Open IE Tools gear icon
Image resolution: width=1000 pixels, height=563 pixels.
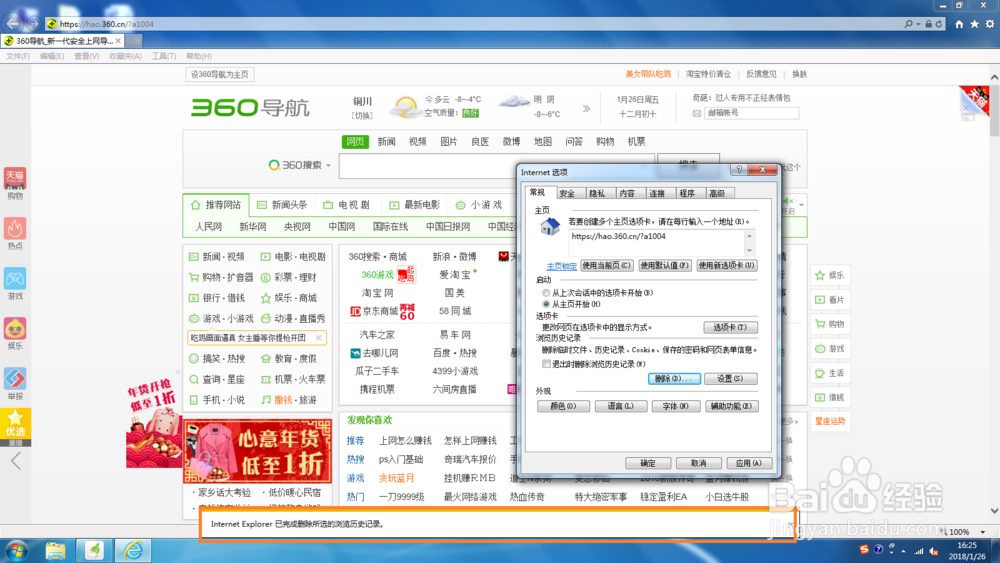990,24
